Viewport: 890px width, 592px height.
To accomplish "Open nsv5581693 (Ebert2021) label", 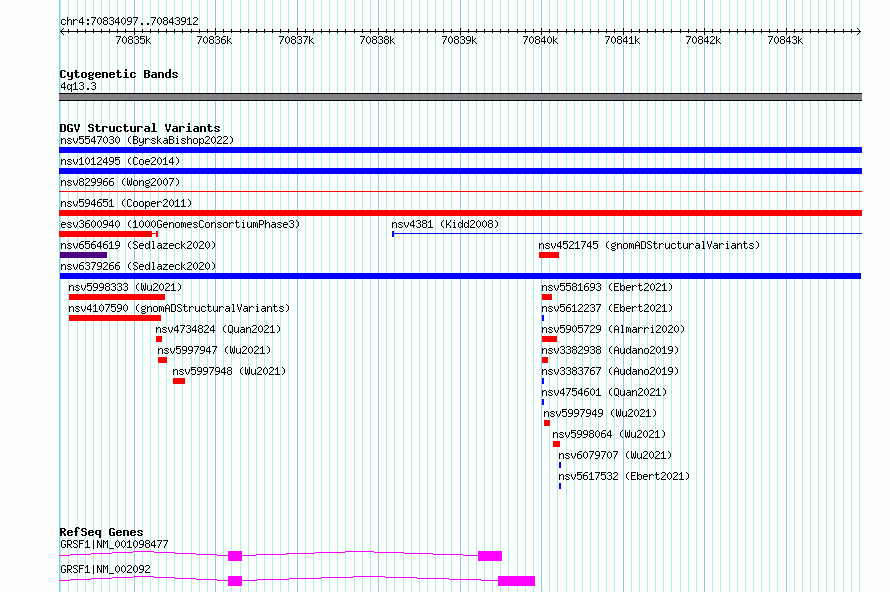I will pos(607,287).
